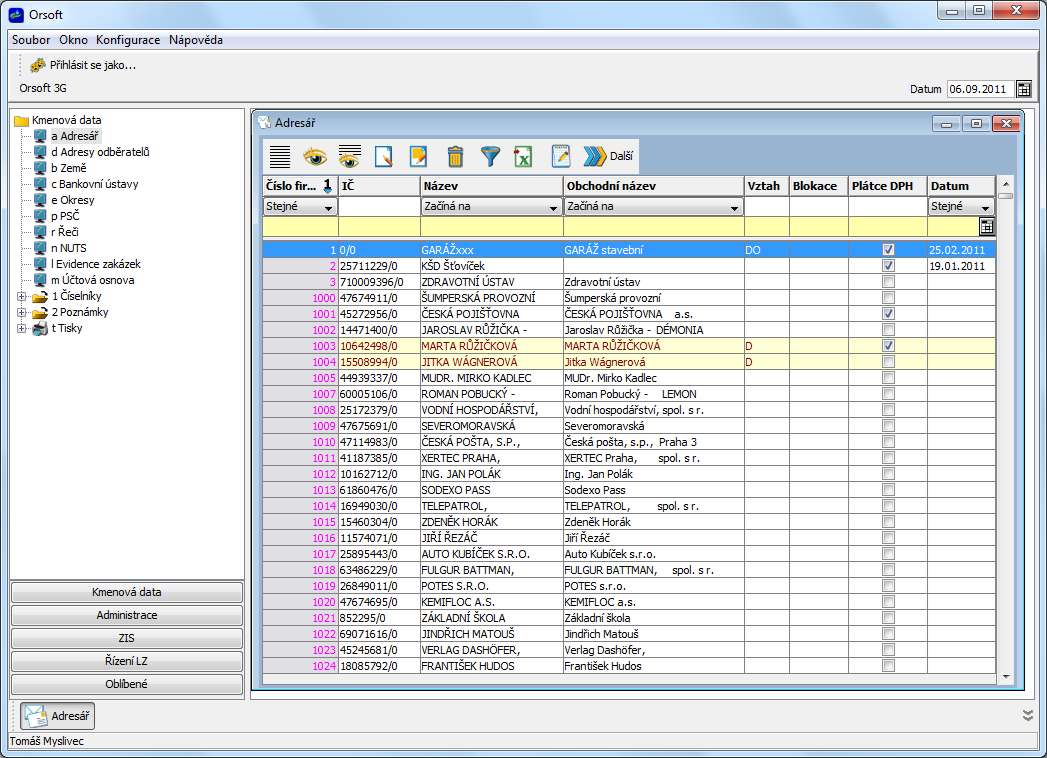Open the Datum column 'Stejné' dropdown
The height and width of the screenshot is (758, 1047).
pyautogui.click(x=985, y=207)
